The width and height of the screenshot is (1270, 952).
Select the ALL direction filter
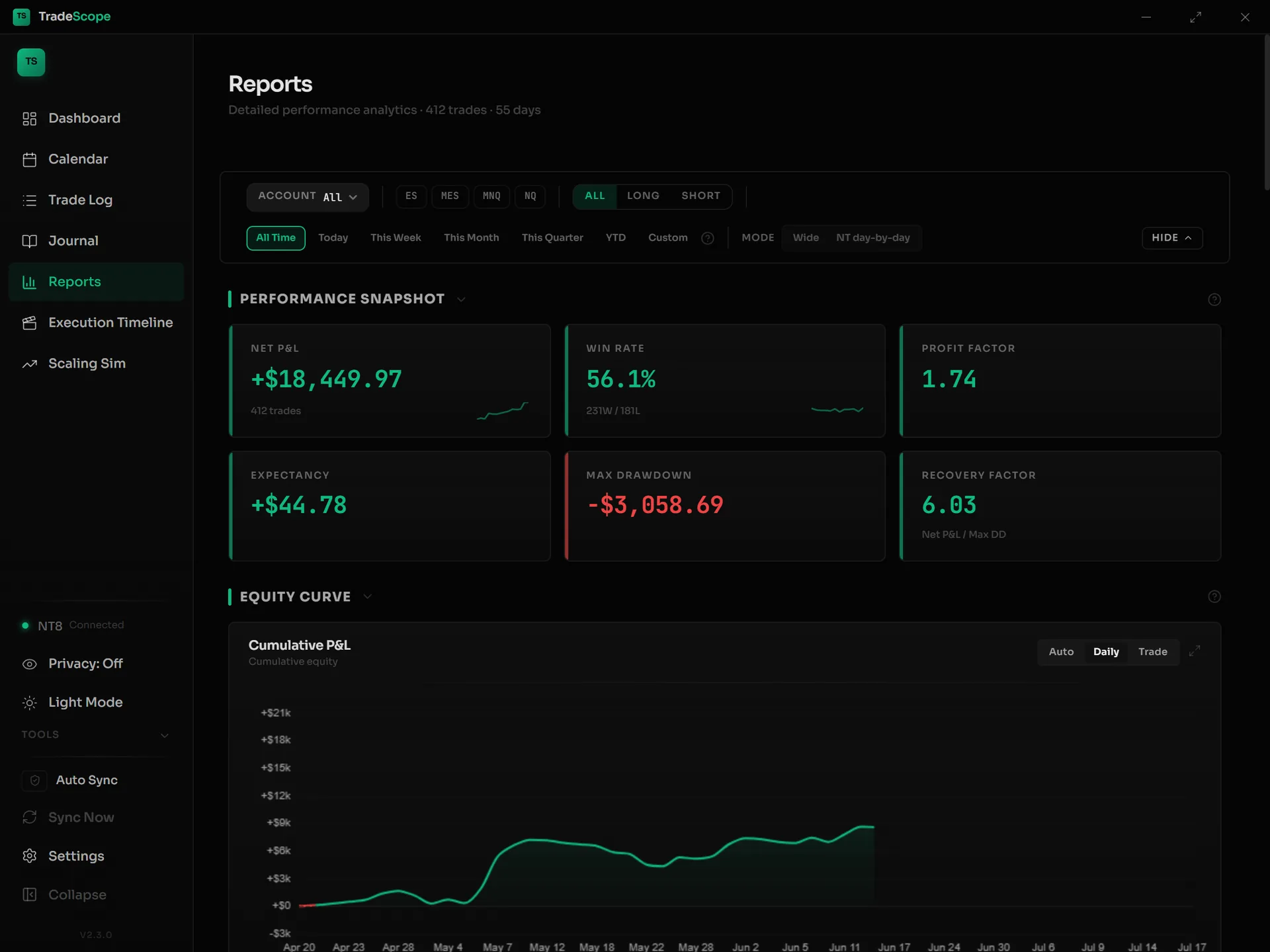(595, 196)
